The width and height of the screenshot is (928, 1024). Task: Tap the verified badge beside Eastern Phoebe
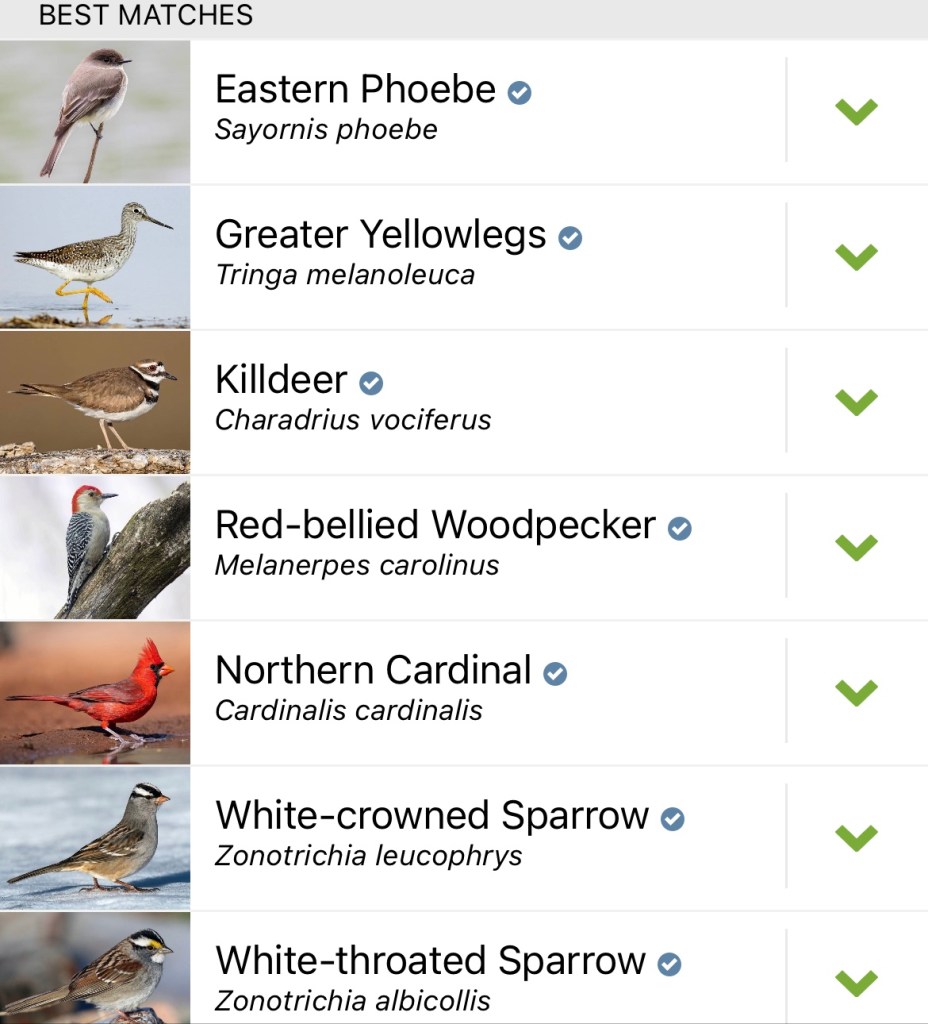519,93
